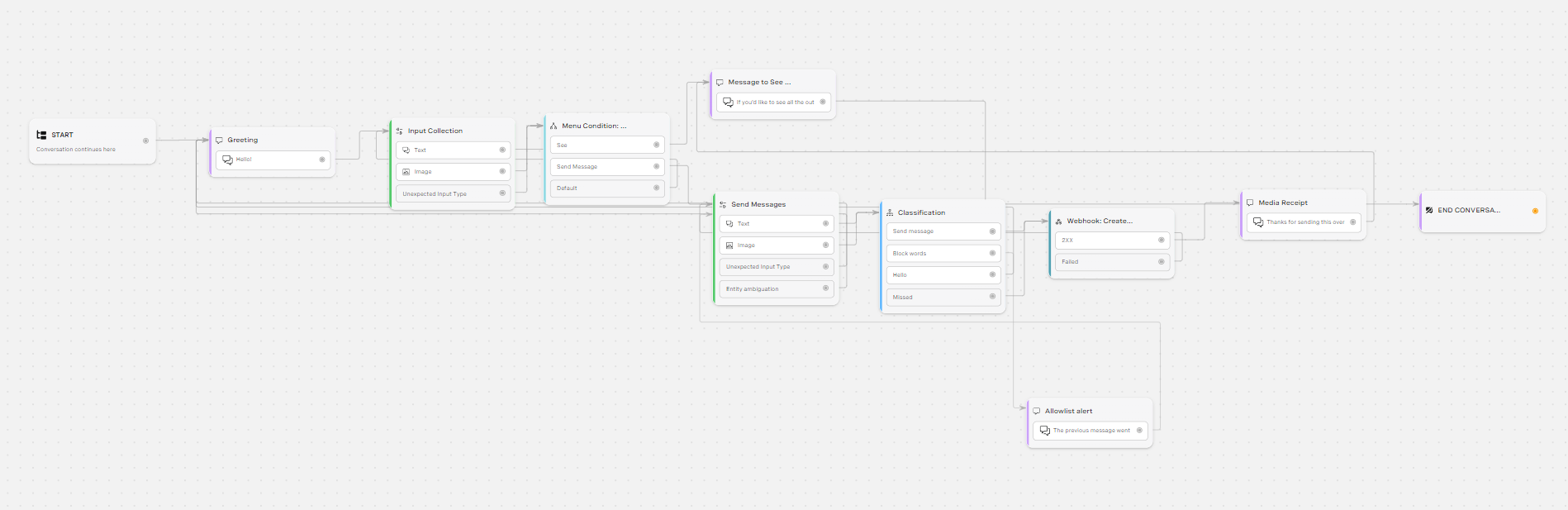
Task: Click the Block words output connector
Action: 992,253
